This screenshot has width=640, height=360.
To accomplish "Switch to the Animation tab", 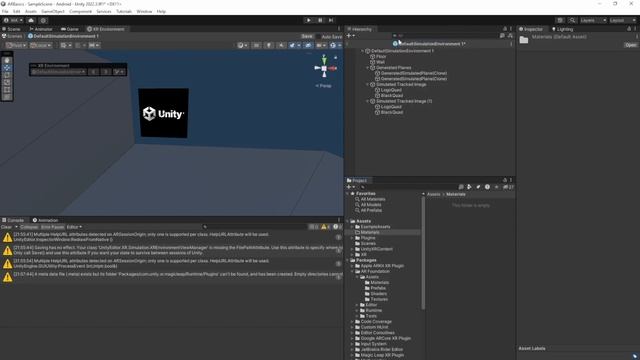I will [45, 220].
